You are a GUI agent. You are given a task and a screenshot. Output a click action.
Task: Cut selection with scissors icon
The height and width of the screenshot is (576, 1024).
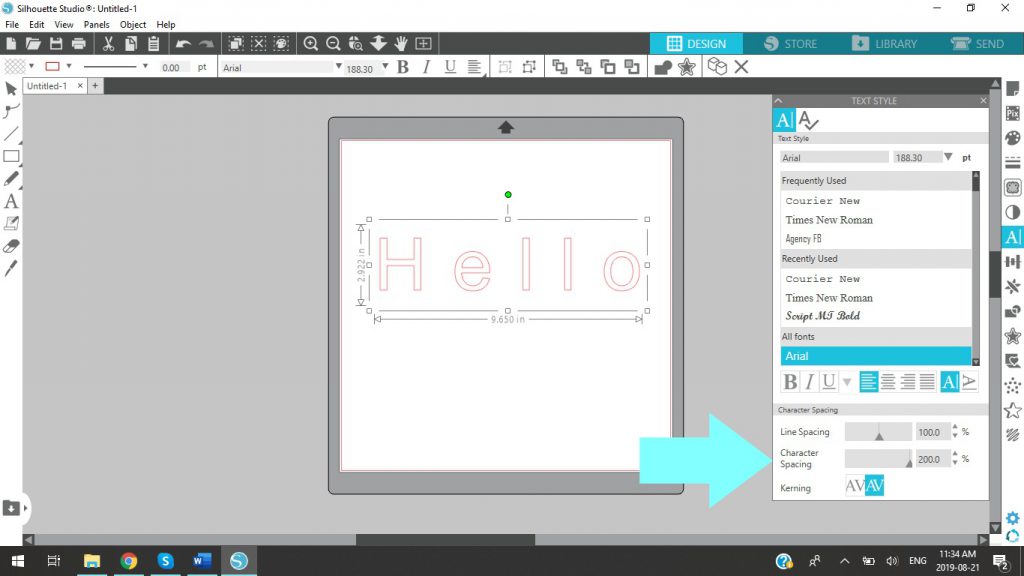pos(108,44)
